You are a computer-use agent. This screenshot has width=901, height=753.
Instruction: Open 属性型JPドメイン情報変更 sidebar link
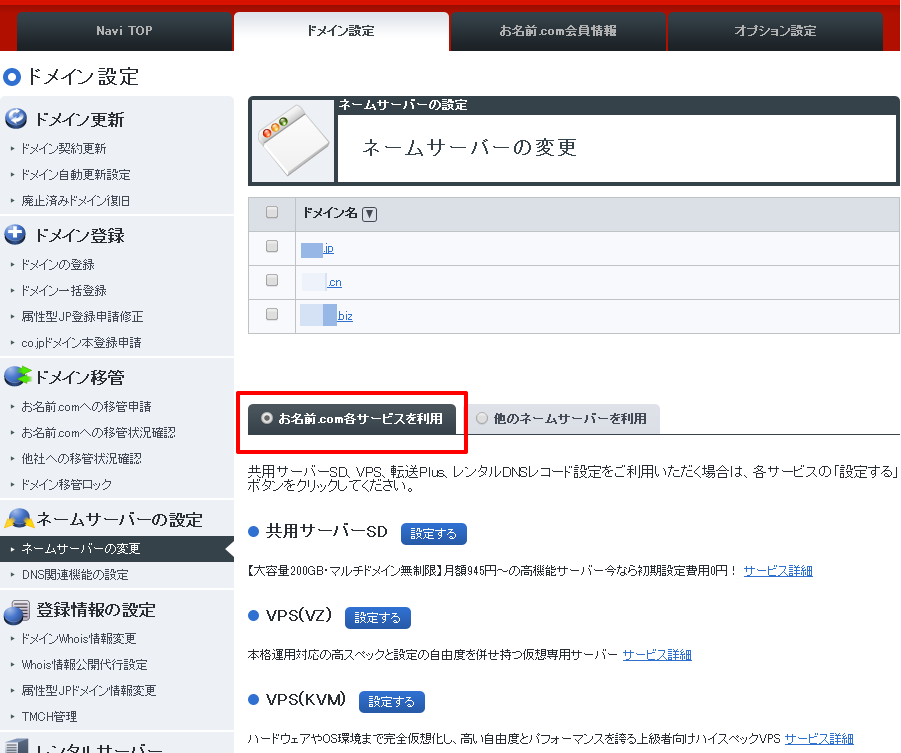pos(88,690)
